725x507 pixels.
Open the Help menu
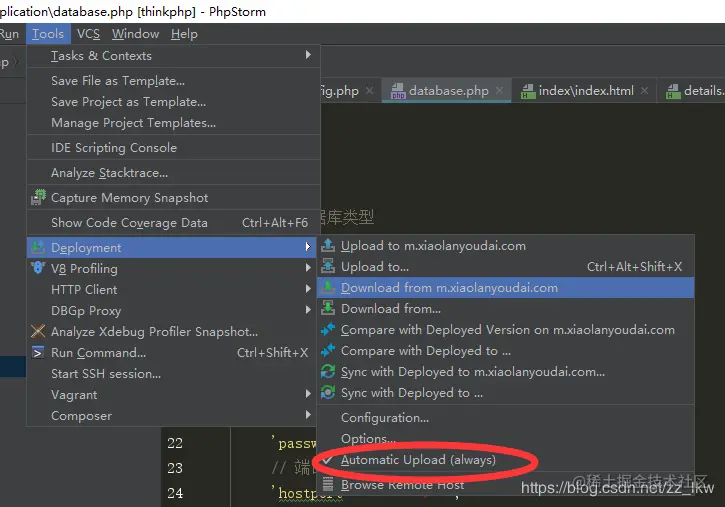click(184, 34)
